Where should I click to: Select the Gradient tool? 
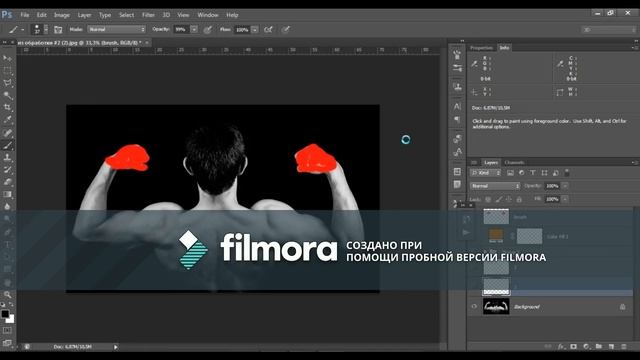coord(7,195)
